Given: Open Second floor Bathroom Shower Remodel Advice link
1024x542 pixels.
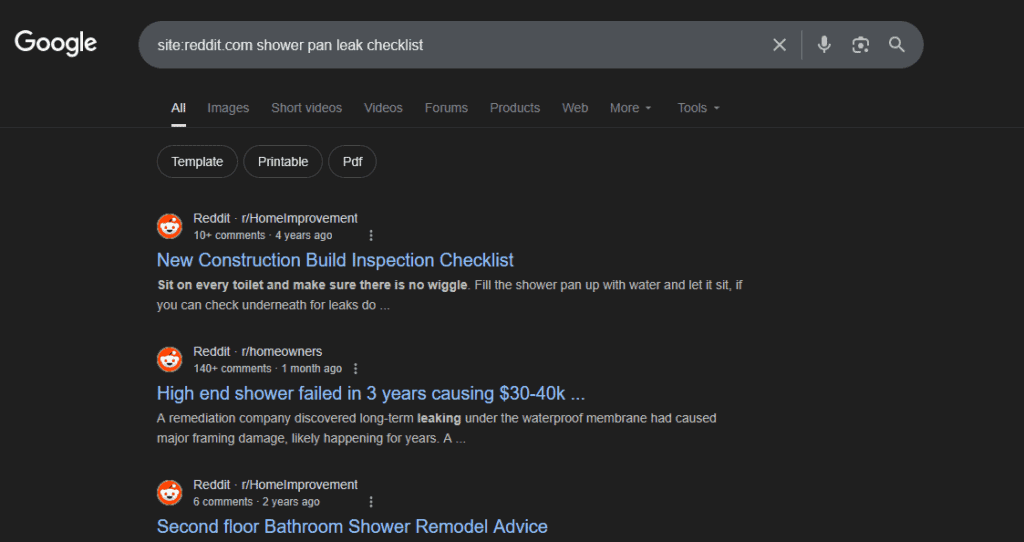Looking at the screenshot, I should (x=352, y=526).
